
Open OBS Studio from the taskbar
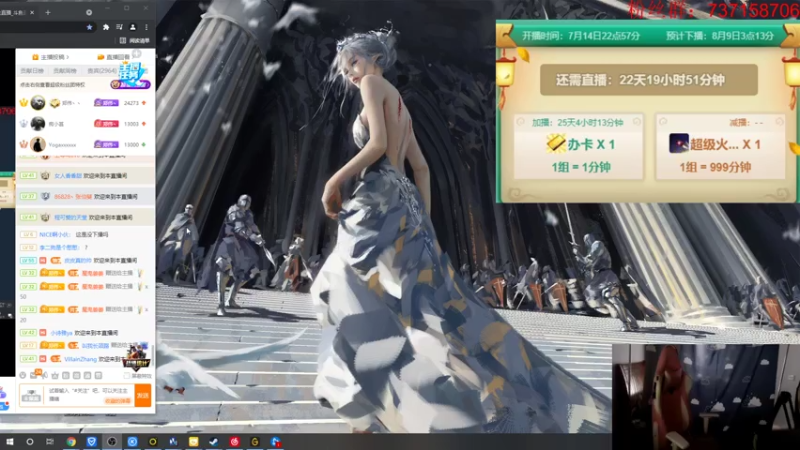(112, 441)
